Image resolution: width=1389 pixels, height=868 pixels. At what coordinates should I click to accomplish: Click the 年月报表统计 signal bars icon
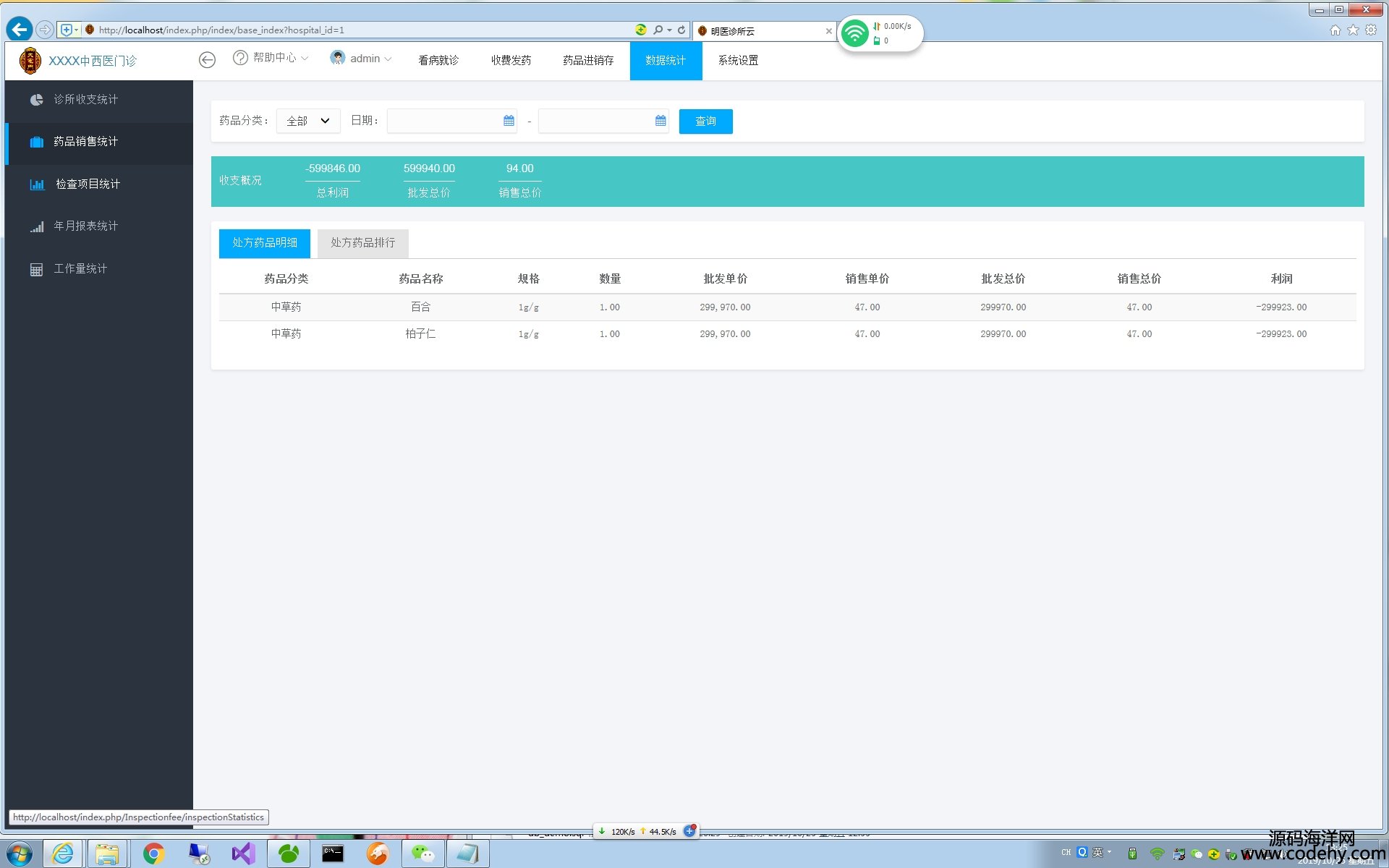(37, 227)
